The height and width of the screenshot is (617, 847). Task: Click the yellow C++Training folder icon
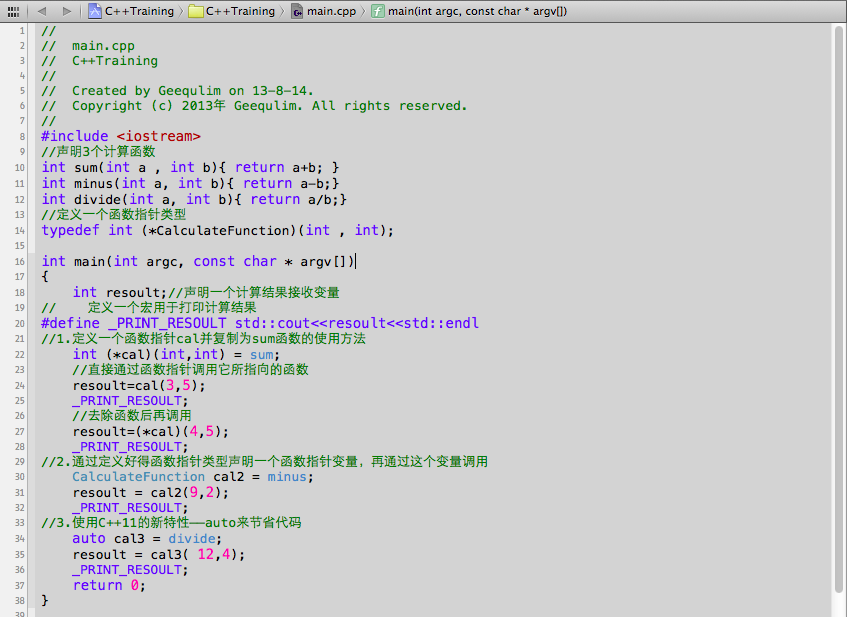(x=196, y=11)
